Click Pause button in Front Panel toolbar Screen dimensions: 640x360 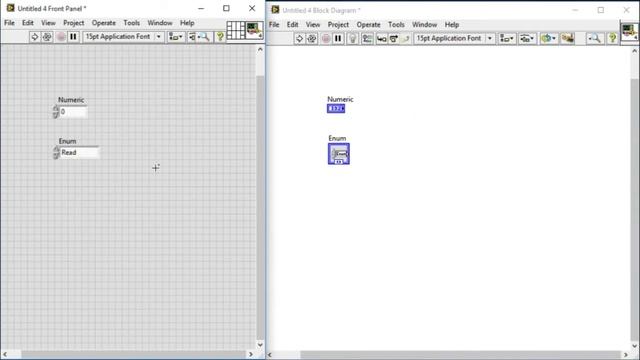click(x=73, y=37)
